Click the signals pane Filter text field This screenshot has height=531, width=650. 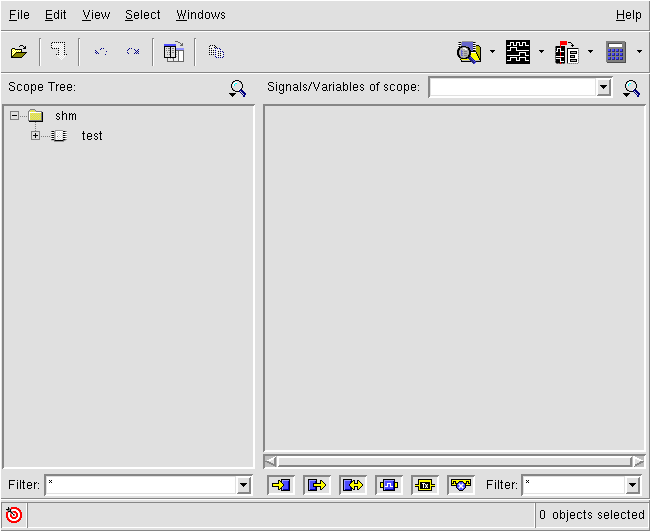pos(574,485)
